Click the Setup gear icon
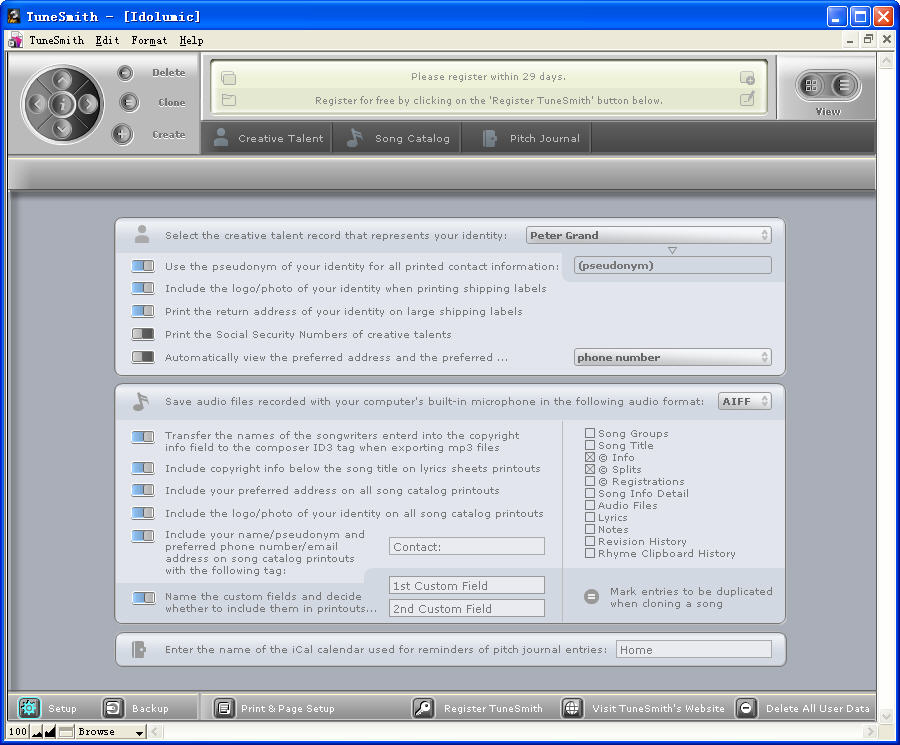This screenshot has width=900, height=745. pyautogui.click(x=29, y=708)
